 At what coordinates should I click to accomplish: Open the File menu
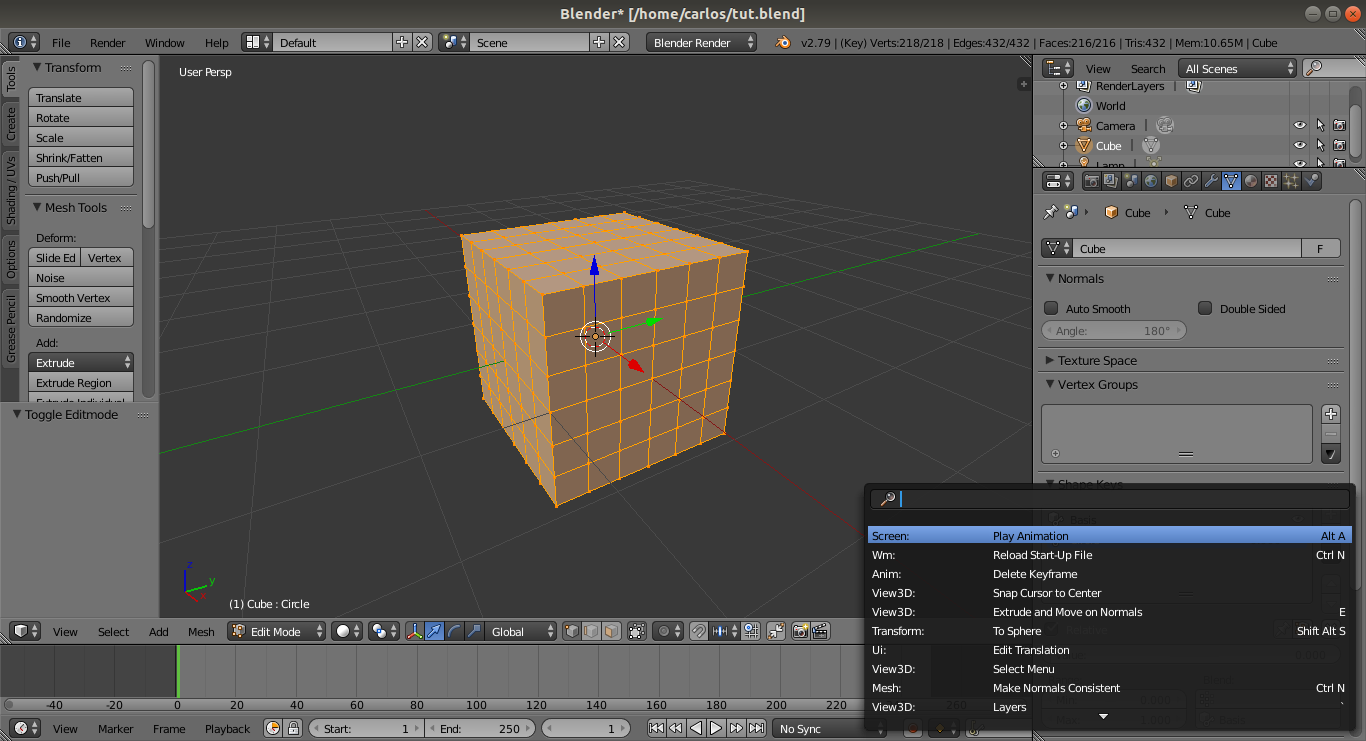(x=61, y=42)
